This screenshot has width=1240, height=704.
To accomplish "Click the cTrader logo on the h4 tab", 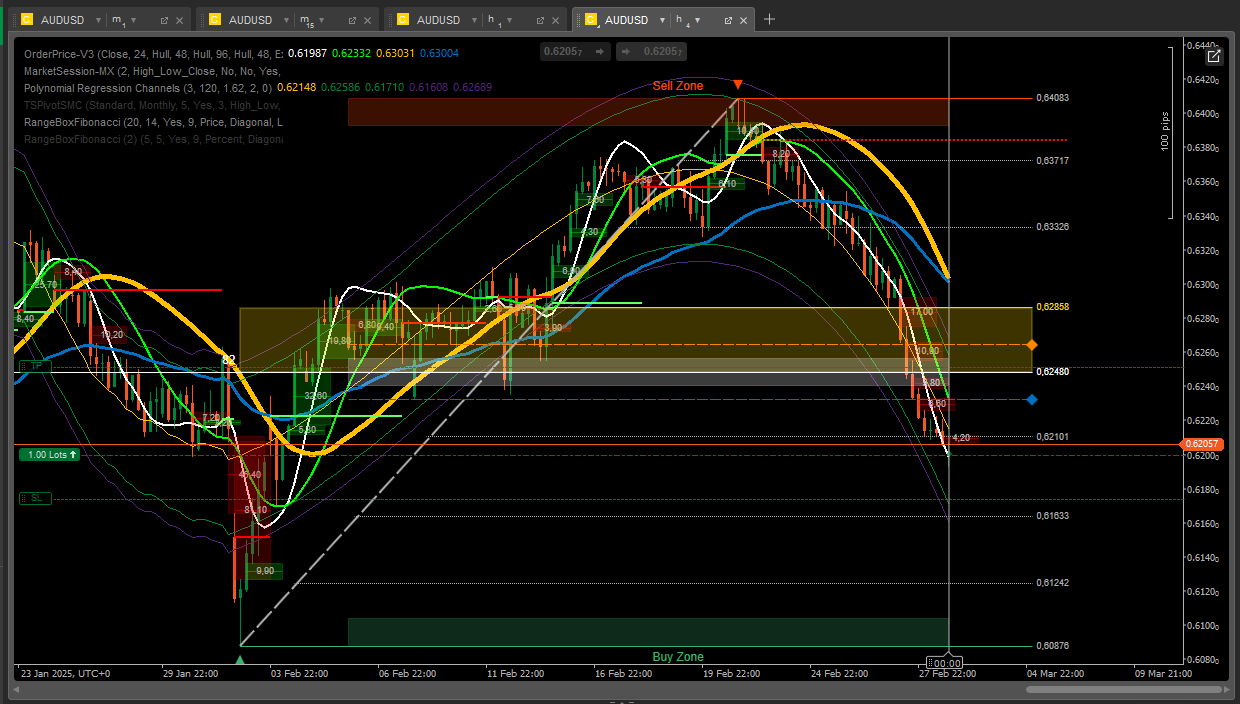I will [591, 20].
